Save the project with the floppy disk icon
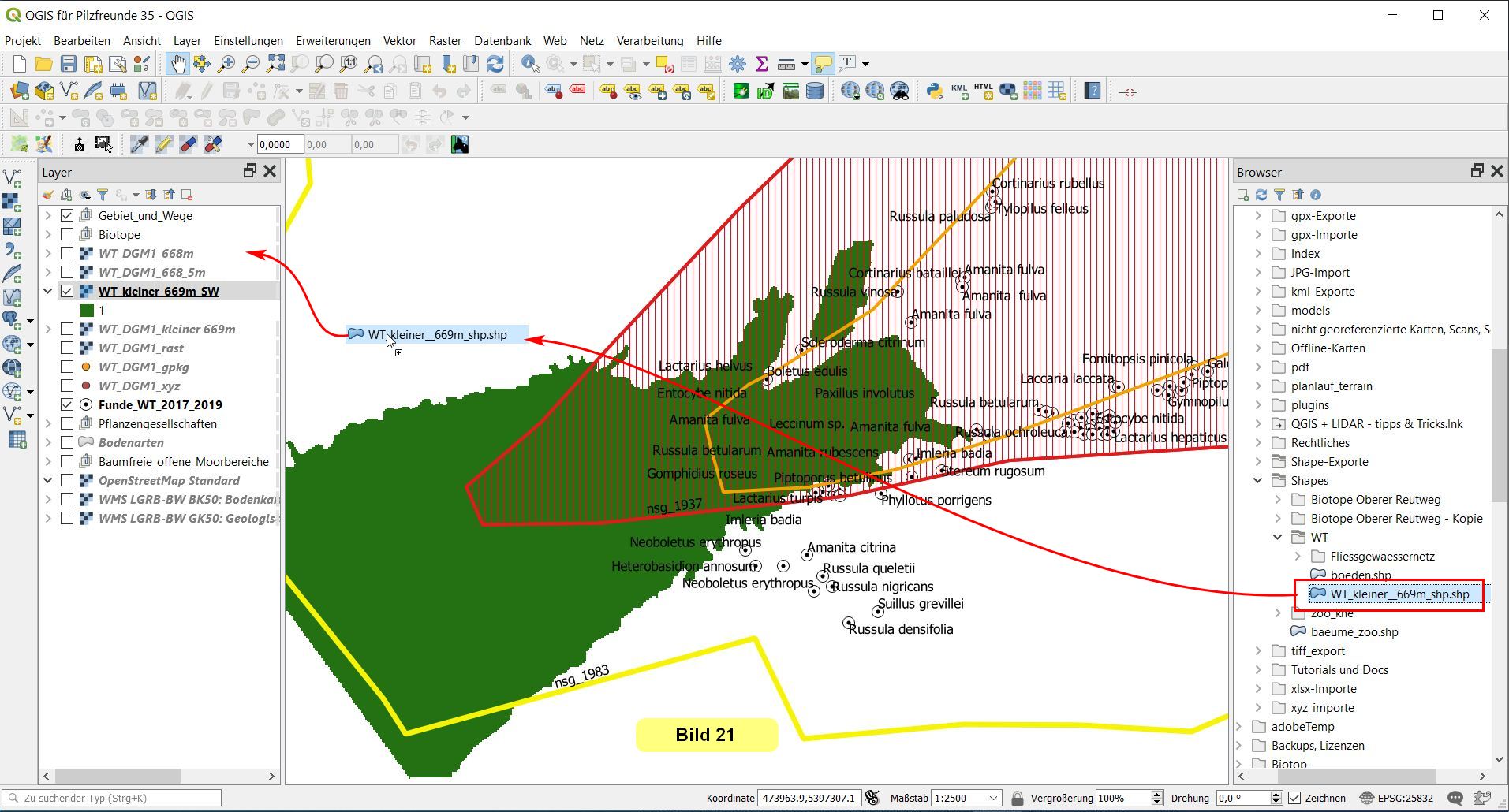 69,64
